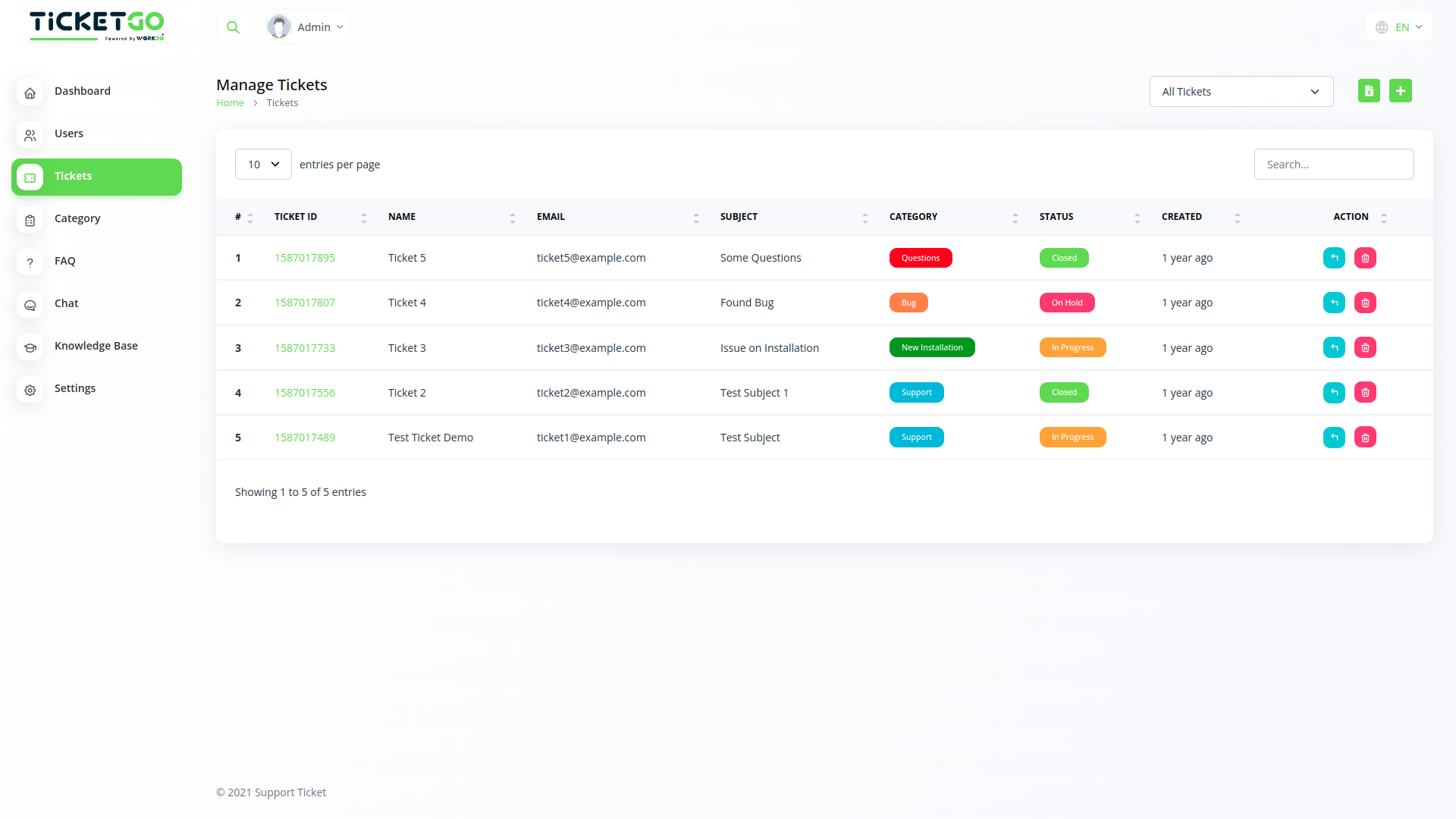Go to Dashboard in sidebar menu
Image resolution: width=1456 pixels, height=819 pixels.
pos(82,91)
